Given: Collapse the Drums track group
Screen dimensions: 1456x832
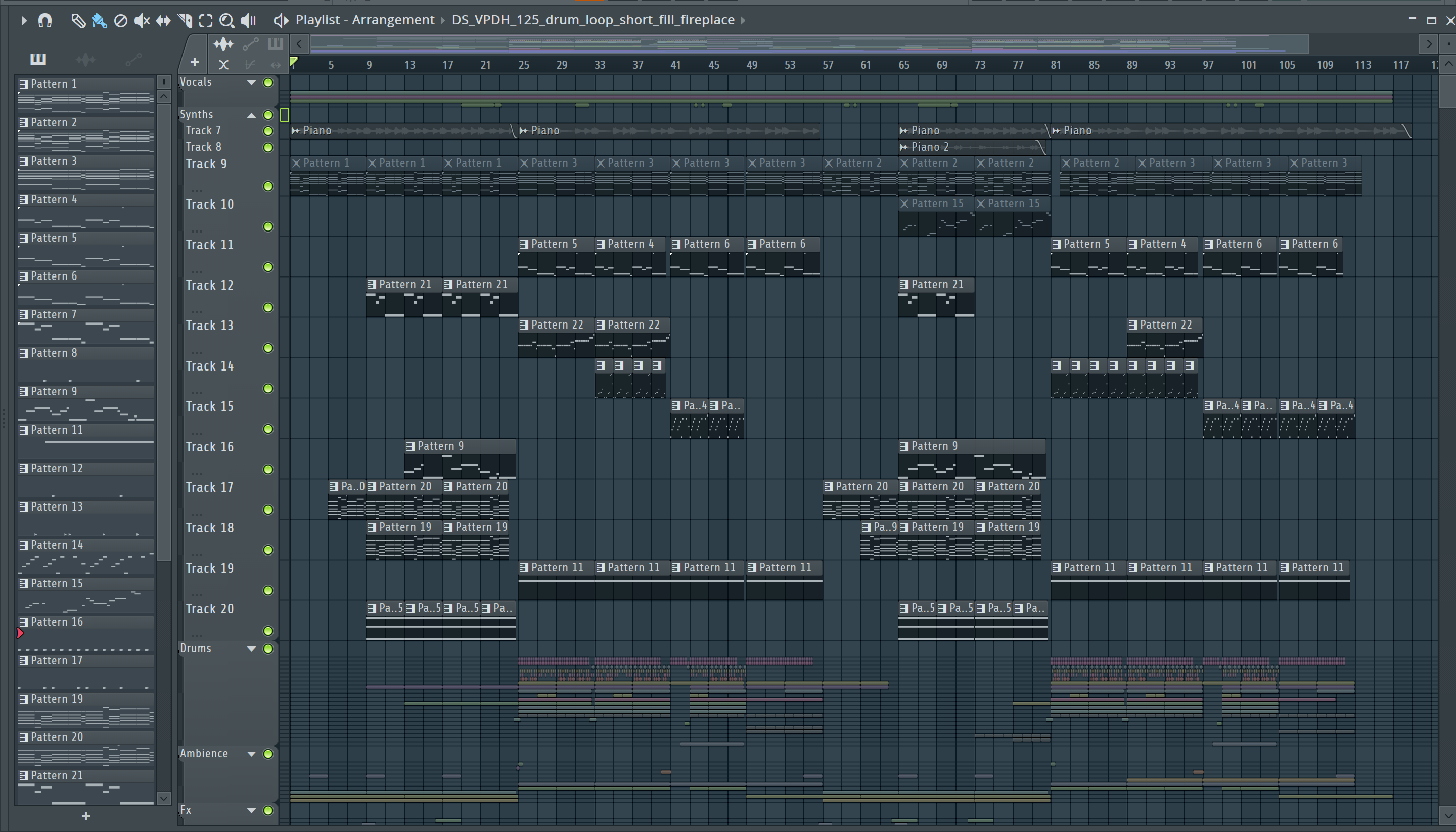Looking at the screenshot, I should pos(251,649).
